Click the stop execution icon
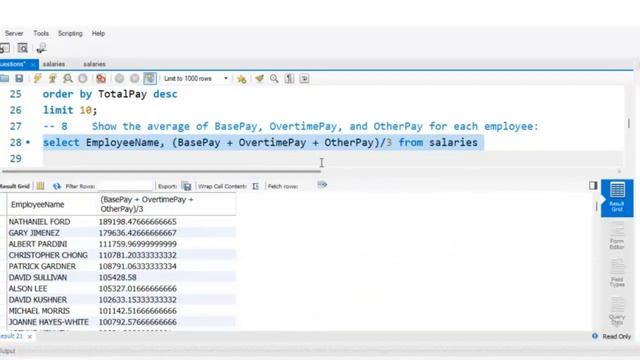The width and height of the screenshot is (640, 360). pos(82,78)
